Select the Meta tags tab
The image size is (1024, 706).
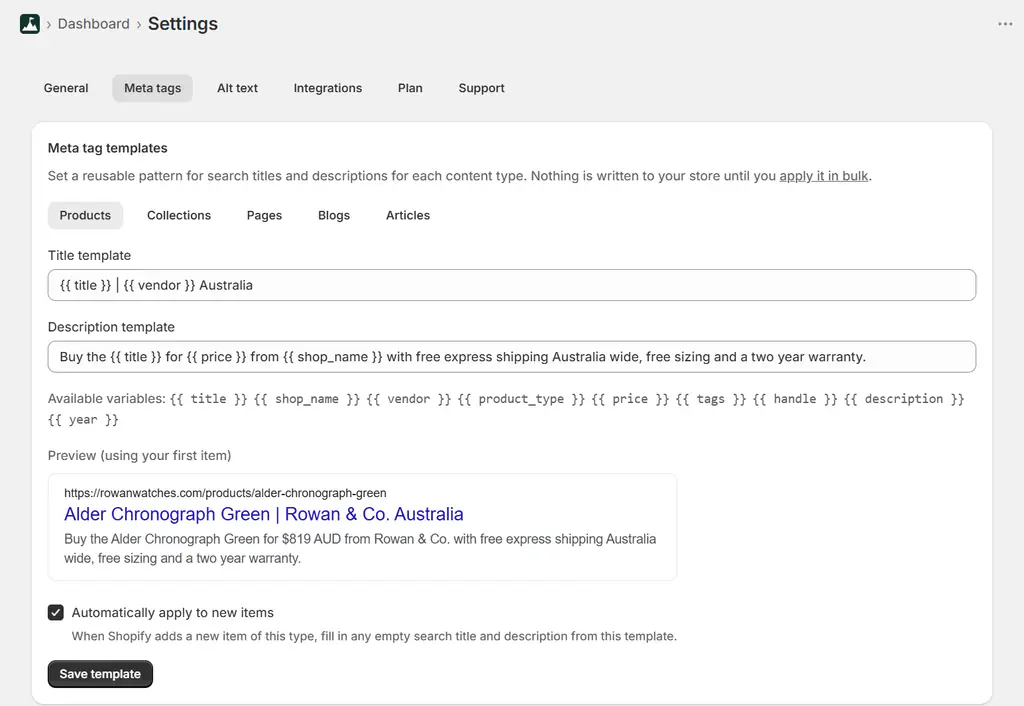coord(152,88)
